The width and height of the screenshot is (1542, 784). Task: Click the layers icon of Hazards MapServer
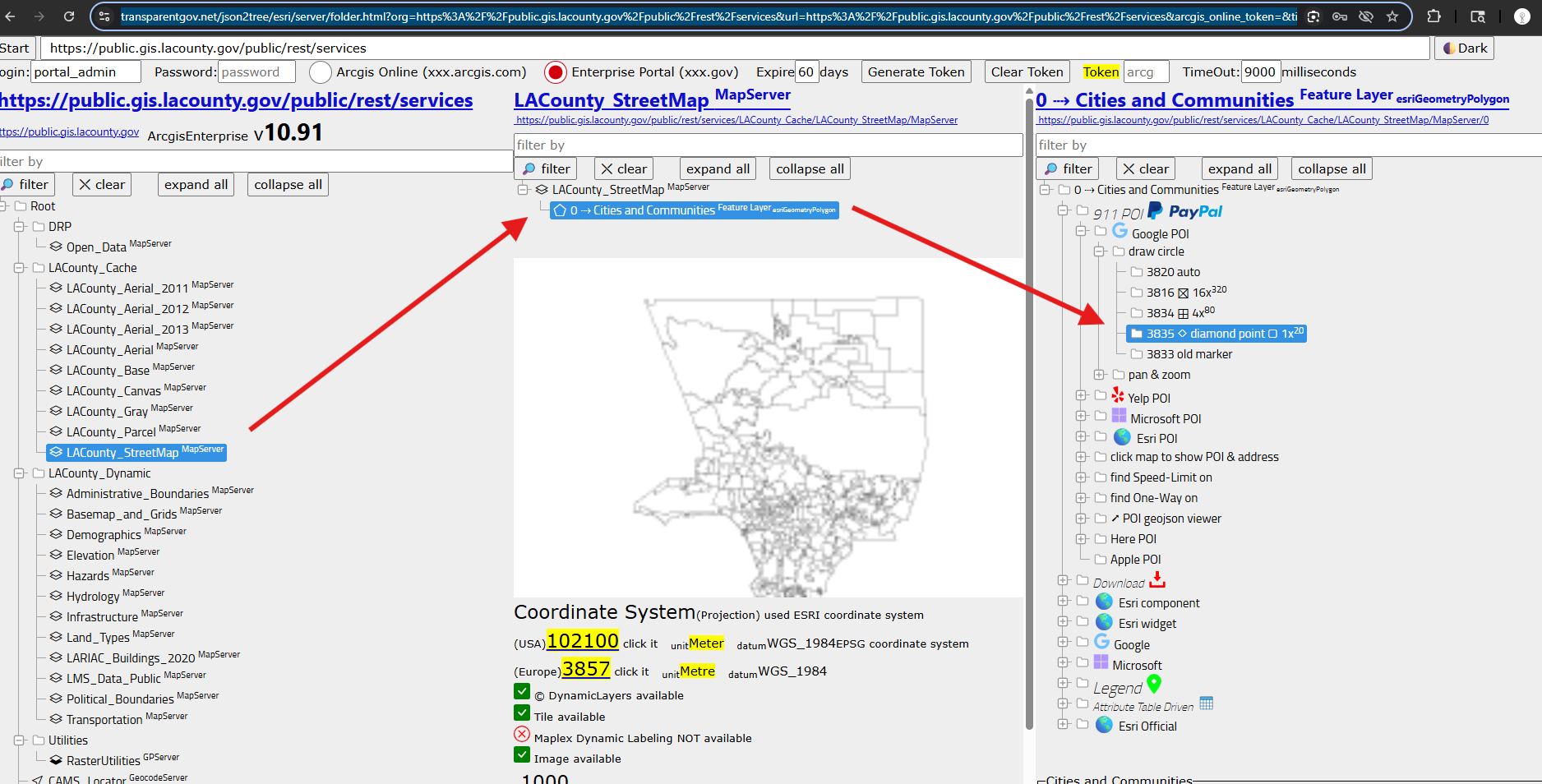[x=56, y=575]
